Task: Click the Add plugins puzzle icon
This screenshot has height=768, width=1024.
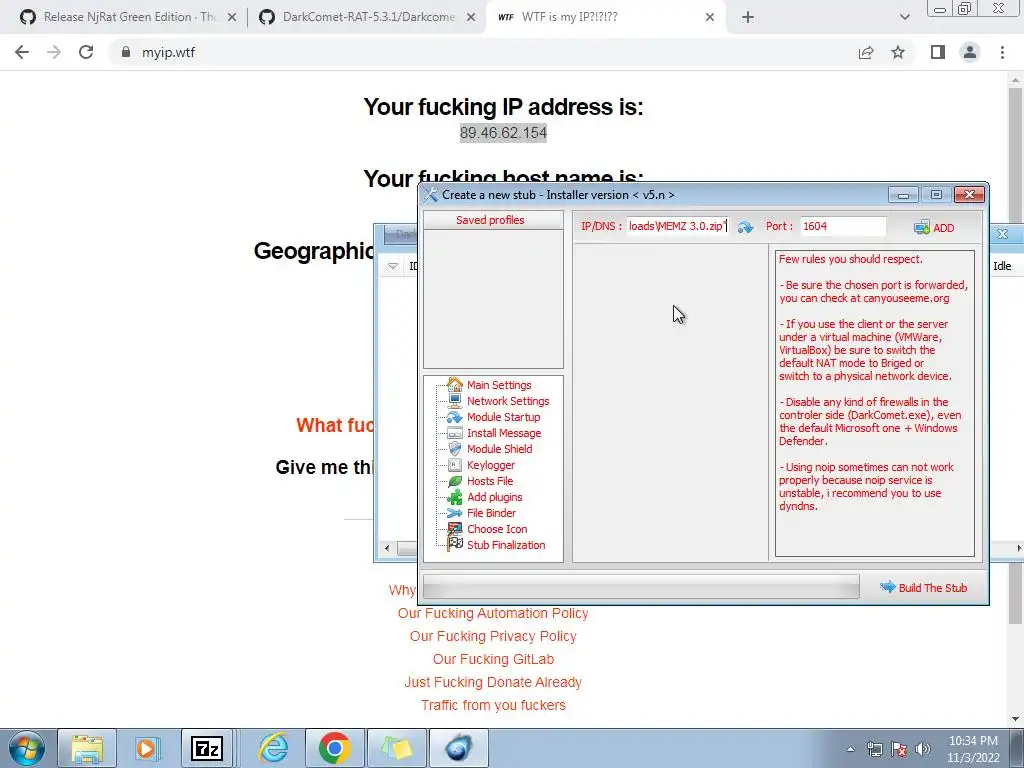Action: [455, 497]
